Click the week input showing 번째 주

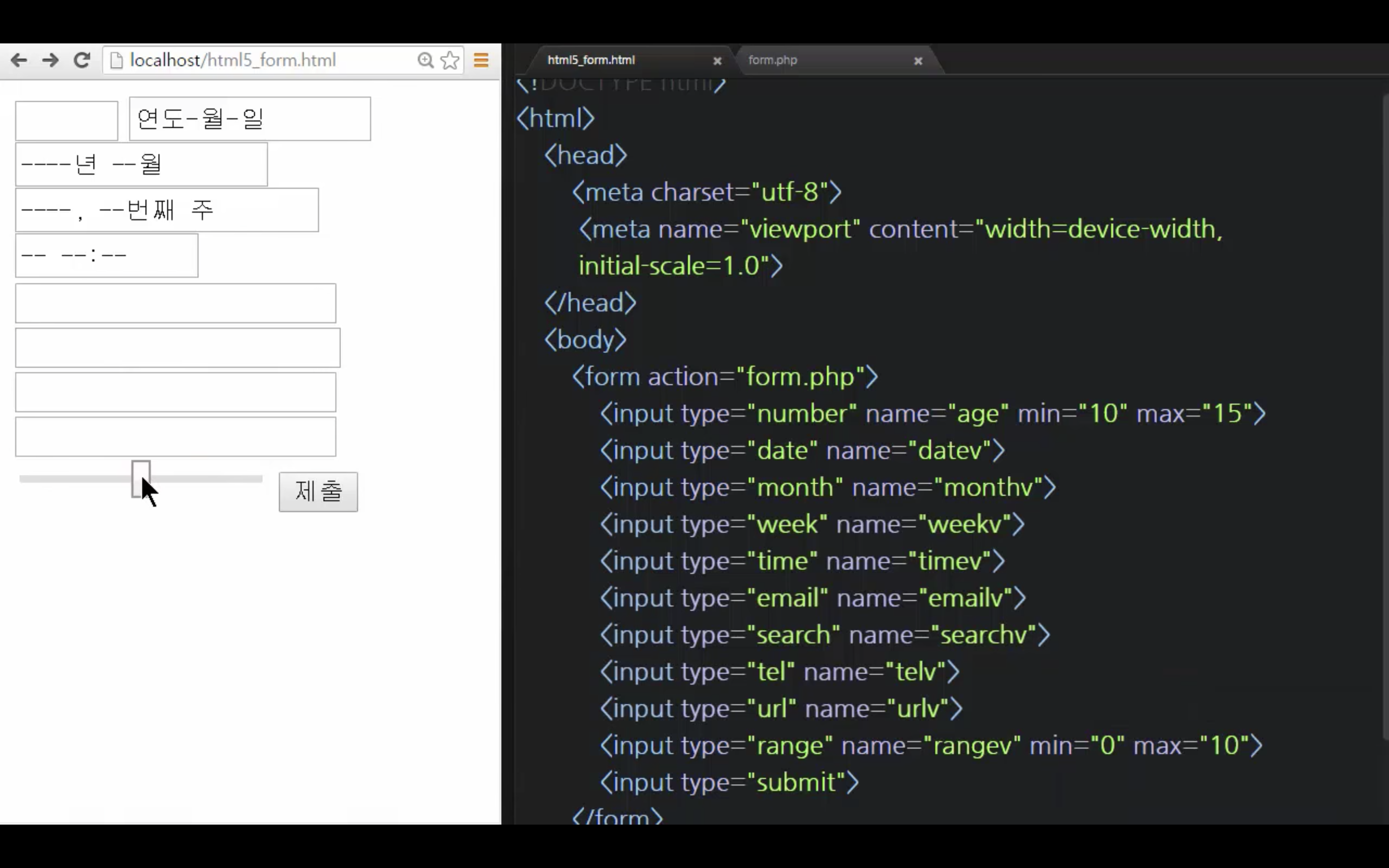pyautogui.click(x=166, y=210)
